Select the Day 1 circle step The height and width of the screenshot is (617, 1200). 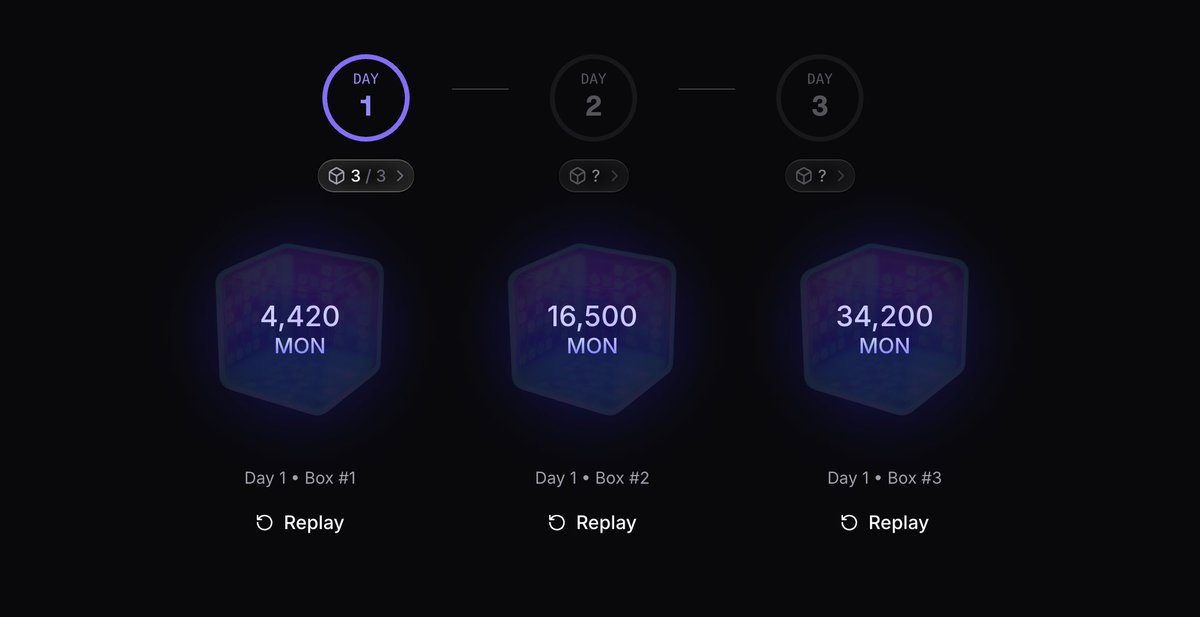[366, 97]
